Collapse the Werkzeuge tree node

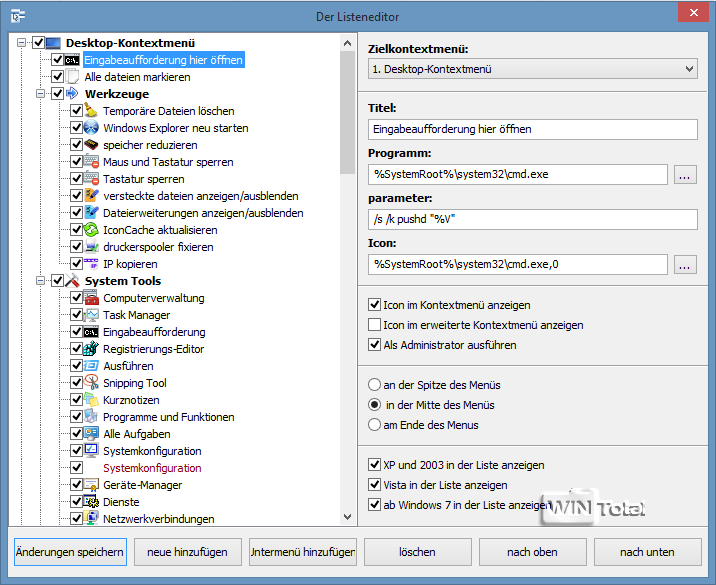click(40, 94)
